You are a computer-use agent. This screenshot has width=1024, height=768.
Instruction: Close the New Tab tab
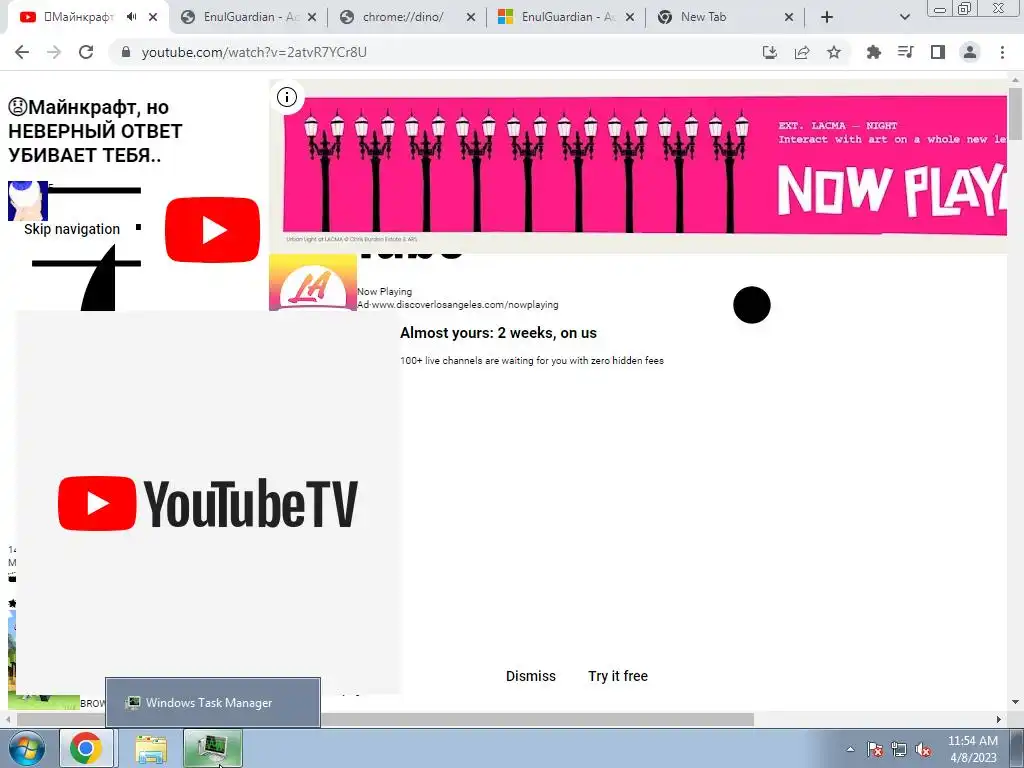[x=789, y=18]
